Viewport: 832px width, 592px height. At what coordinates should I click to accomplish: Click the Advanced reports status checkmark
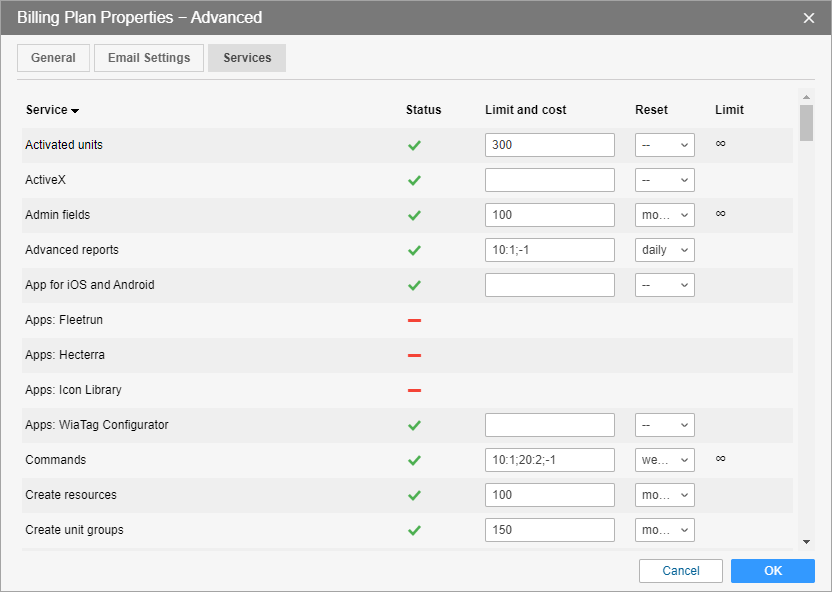(414, 250)
